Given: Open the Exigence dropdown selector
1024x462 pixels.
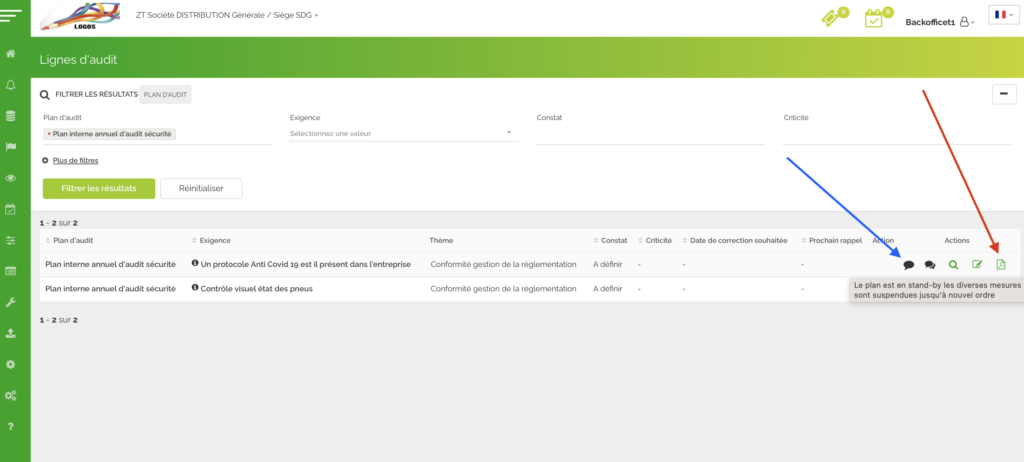Looking at the screenshot, I should tap(400, 133).
